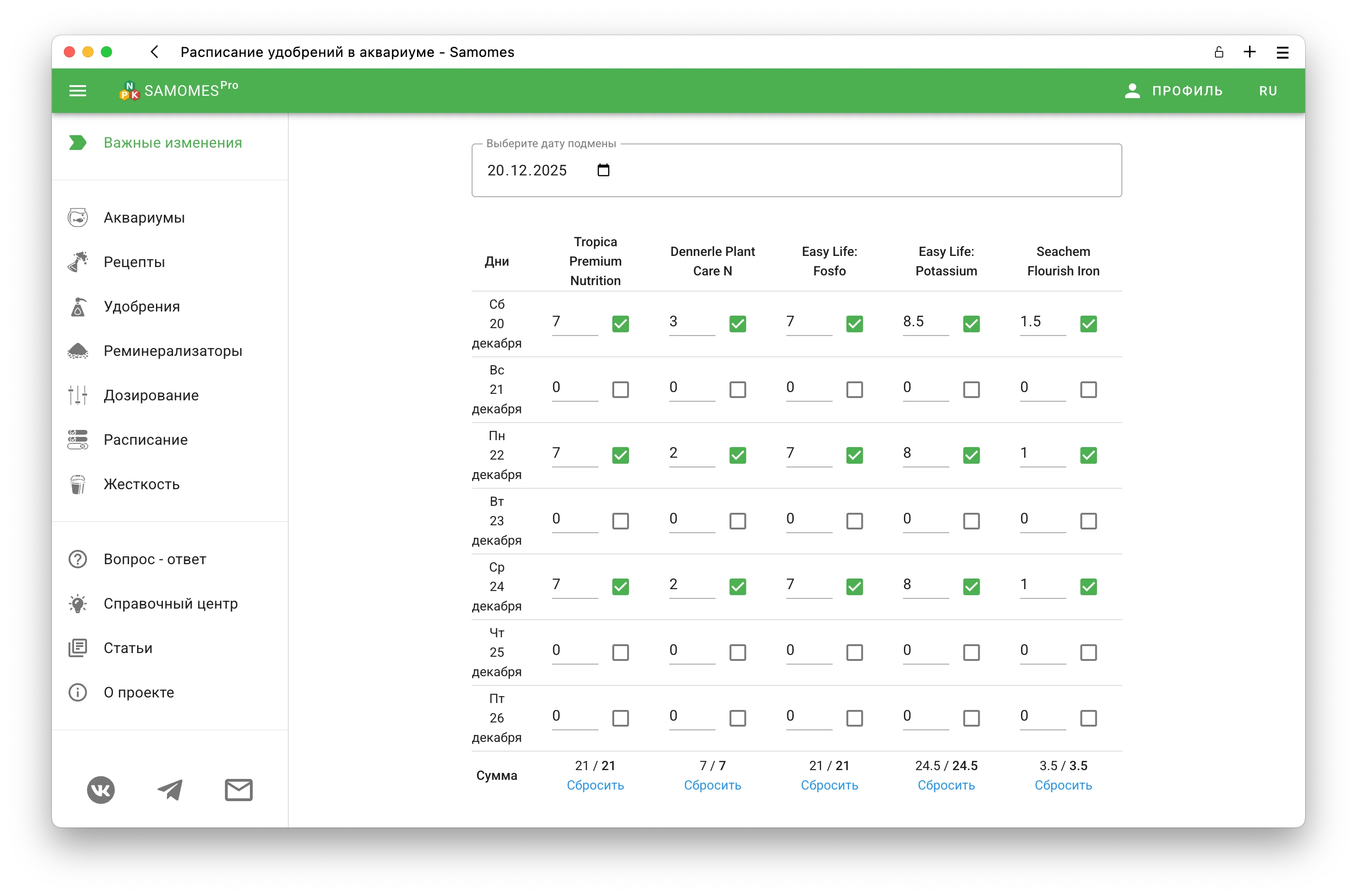This screenshot has height=896, width=1357.
Task: Click the lock icon in title bar
Action: (x=1219, y=52)
